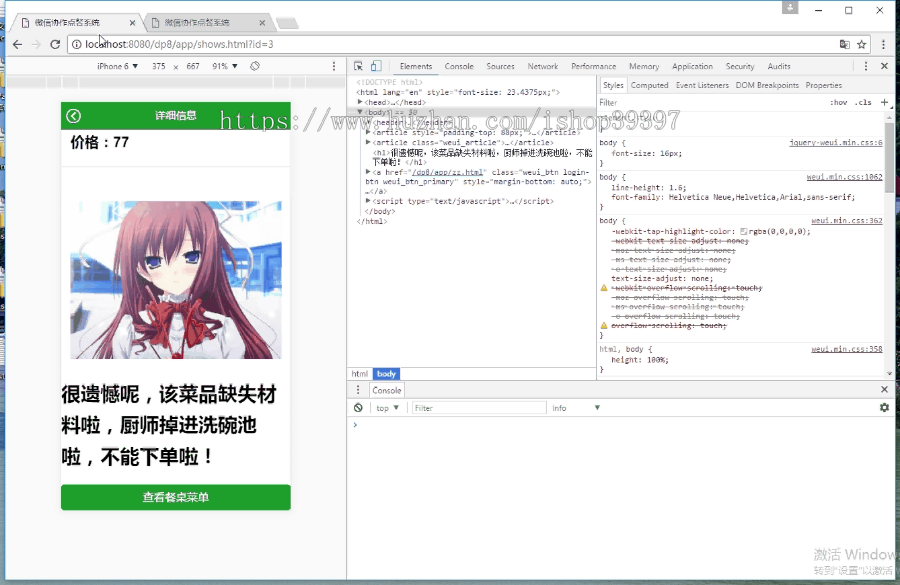Open the Memory tab
This screenshot has height=585, width=900.
point(644,66)
